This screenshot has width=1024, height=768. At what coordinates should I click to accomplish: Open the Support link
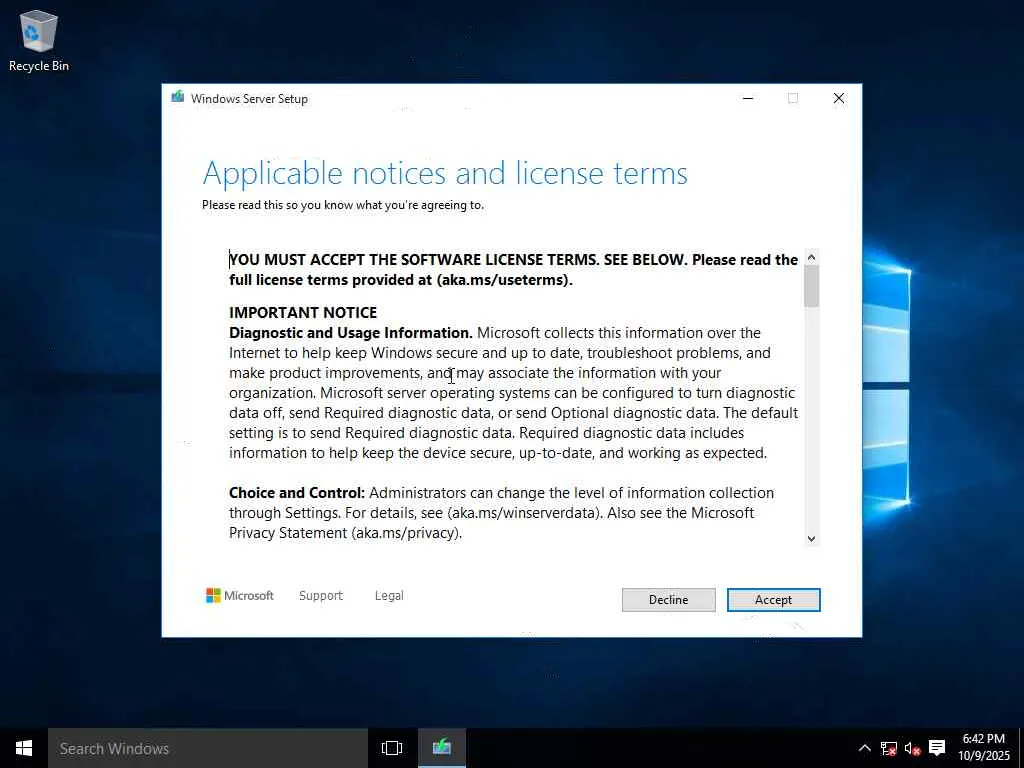point(321,596)
